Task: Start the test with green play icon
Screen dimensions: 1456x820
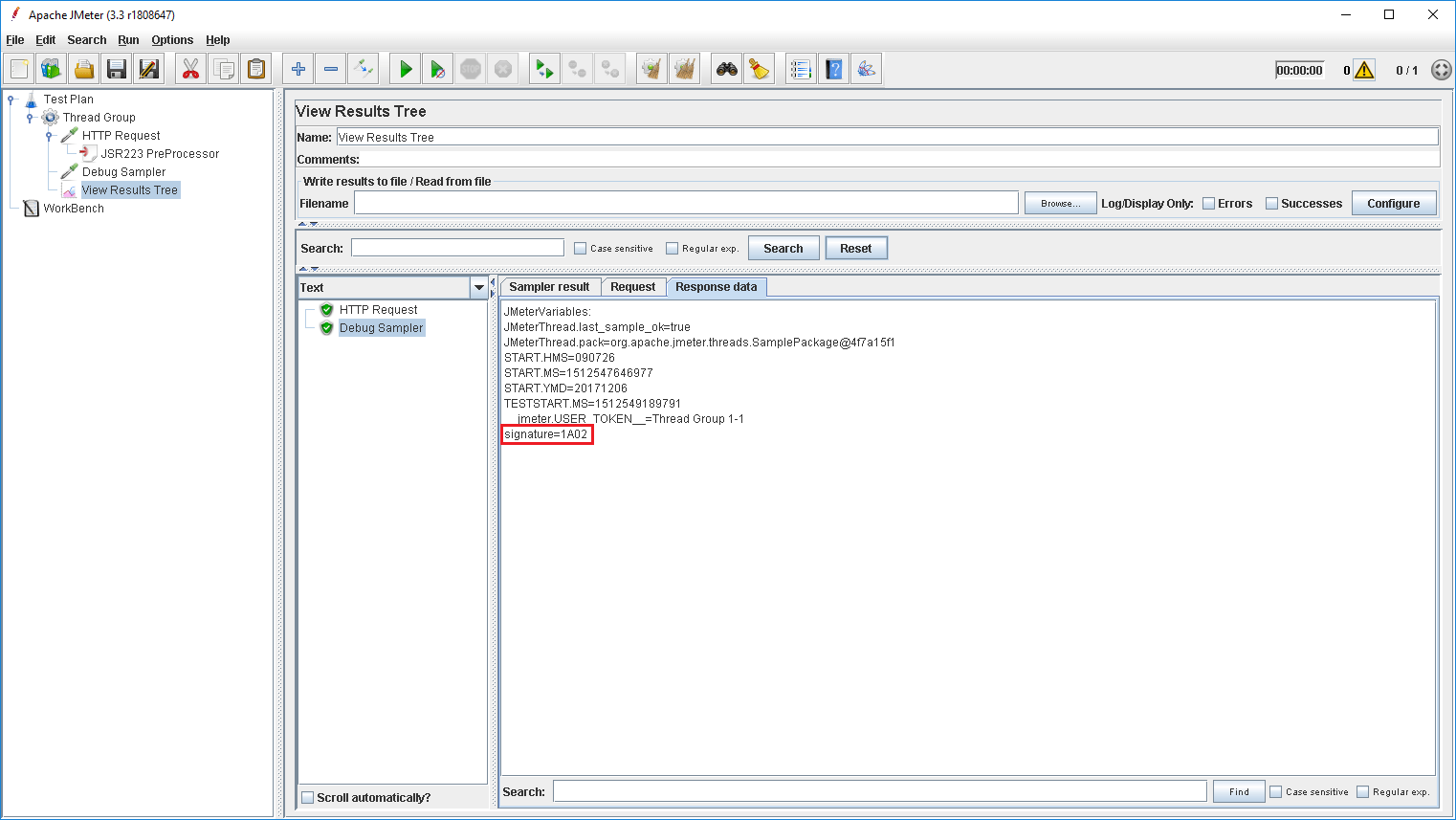Action: pyautogui.click(x=406, y=69)
